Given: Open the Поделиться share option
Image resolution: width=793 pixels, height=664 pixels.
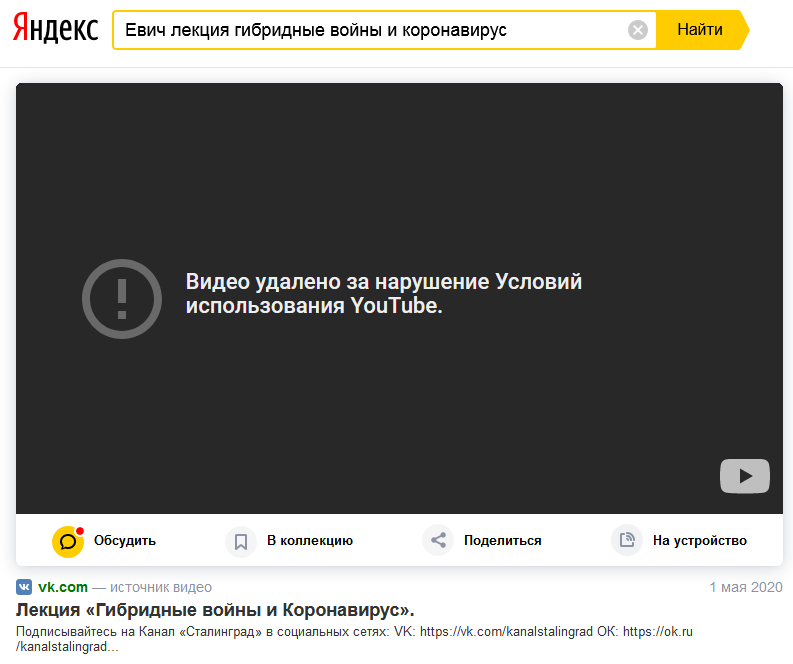Looking at the screenshot, I should click(503, 541).
